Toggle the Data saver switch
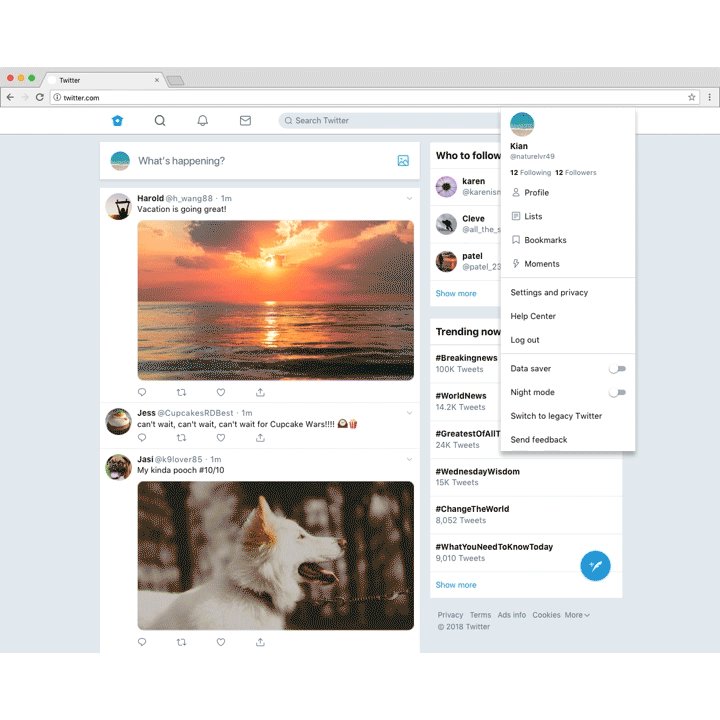Screen dimensions: 720x720 tap(617, 369)
